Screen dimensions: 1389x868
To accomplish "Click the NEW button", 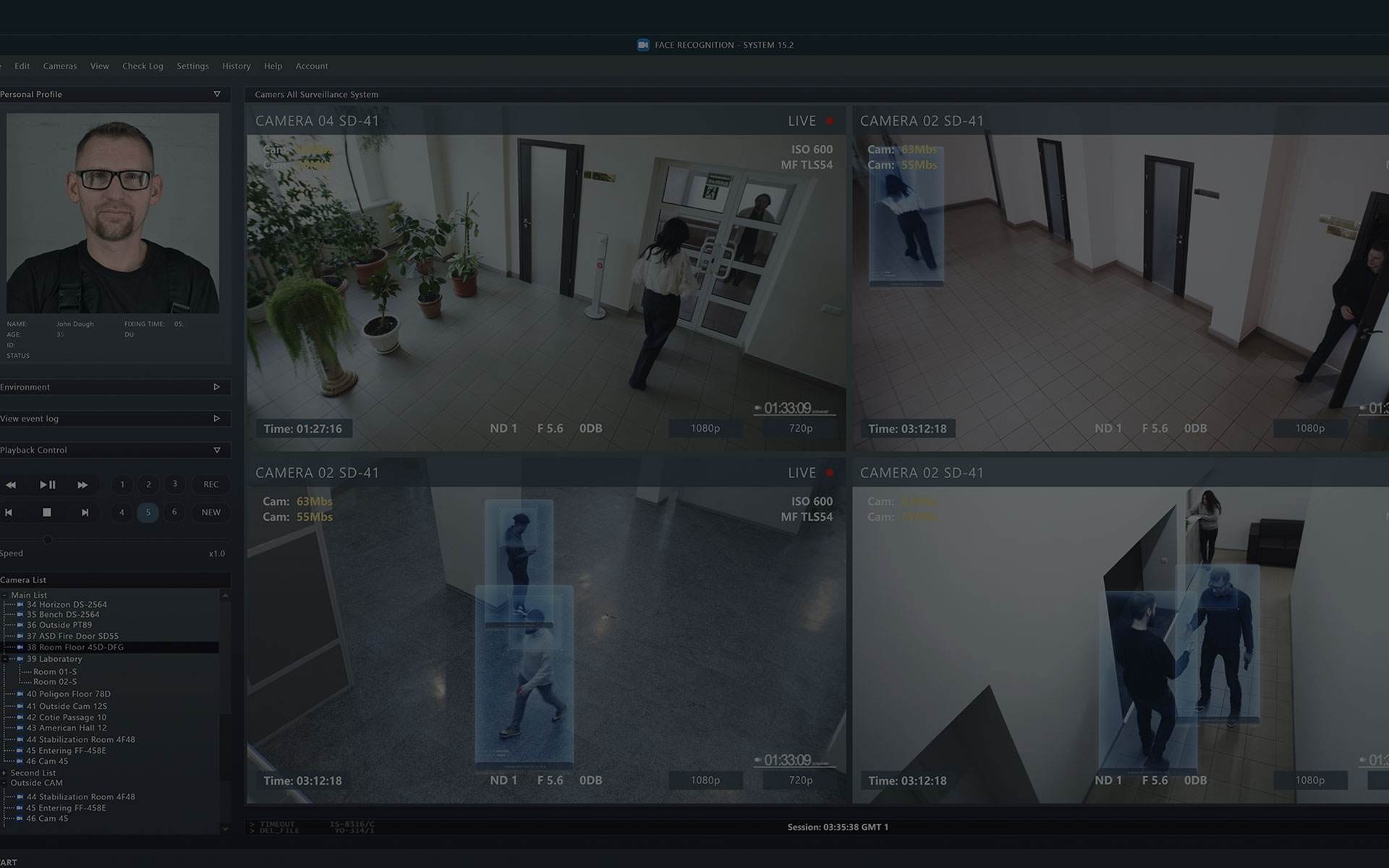I will coord(211,512).
